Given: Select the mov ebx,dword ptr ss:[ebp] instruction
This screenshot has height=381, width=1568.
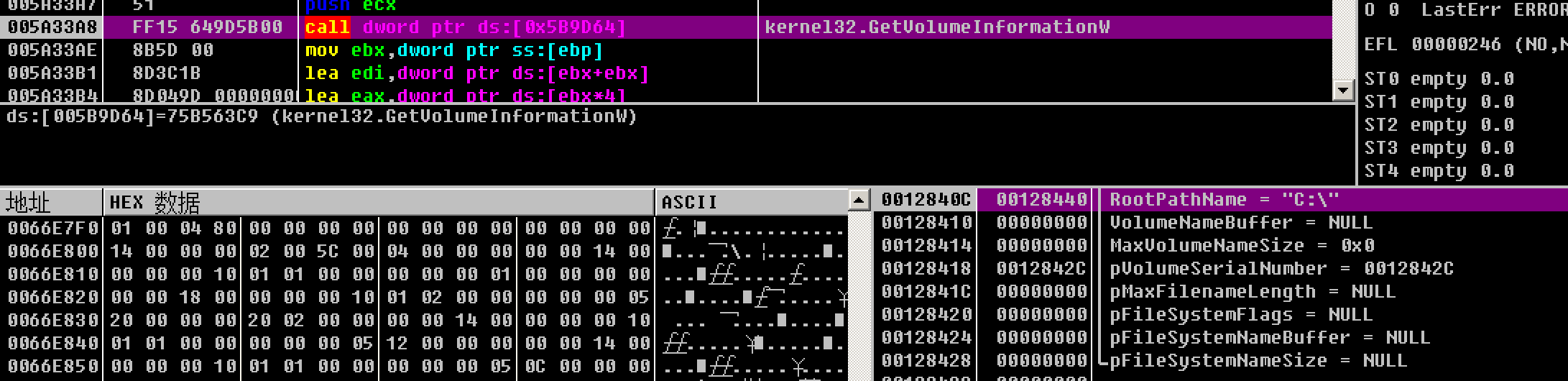Looking at the screenshot, I should click(453, 50).
